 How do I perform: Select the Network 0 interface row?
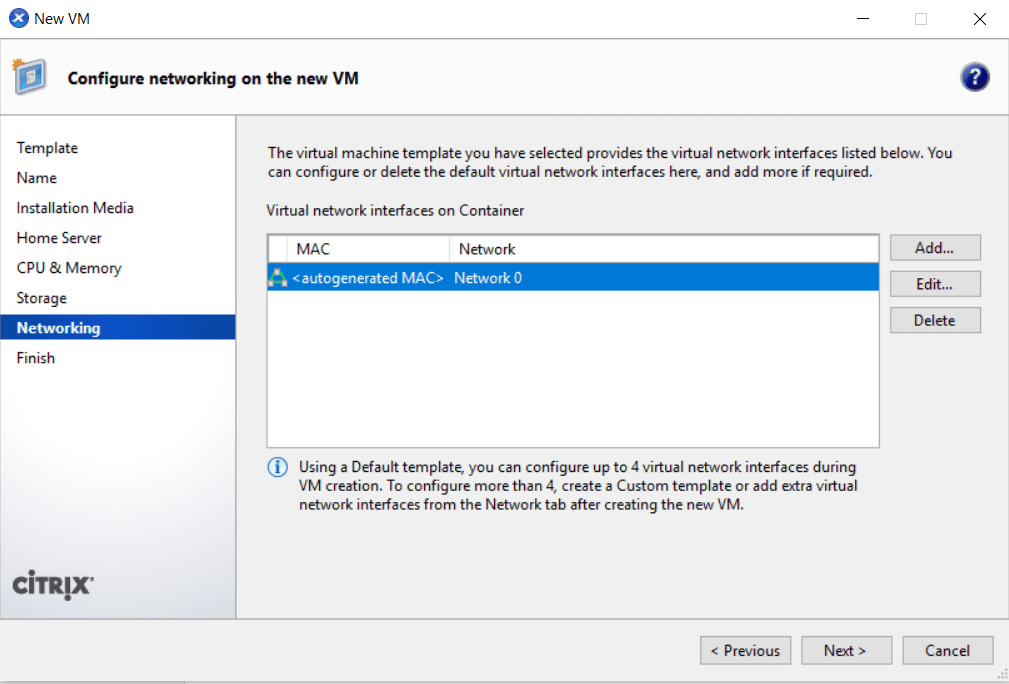pos(500,278)
